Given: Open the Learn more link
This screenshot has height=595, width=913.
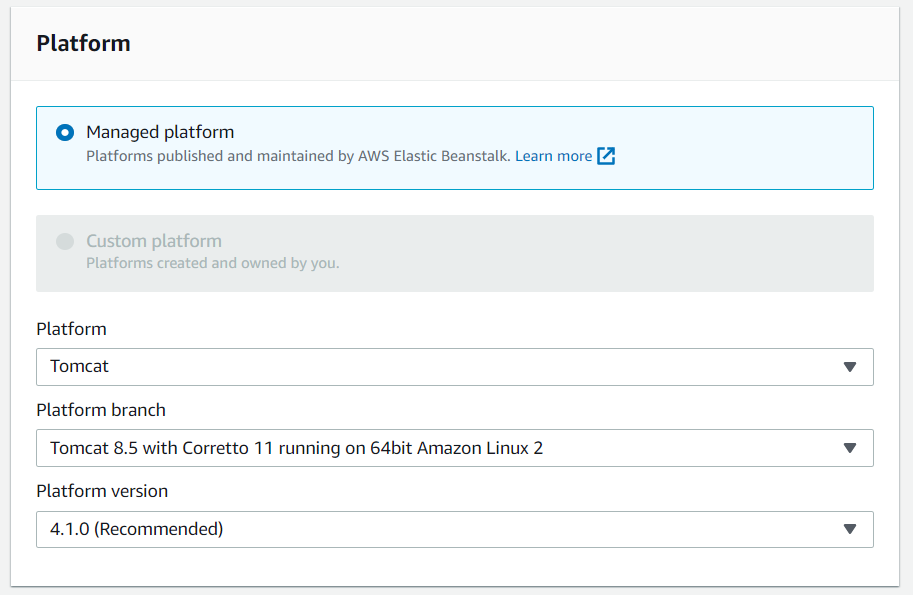Looking at the screenshot, I should pos(553,156).
